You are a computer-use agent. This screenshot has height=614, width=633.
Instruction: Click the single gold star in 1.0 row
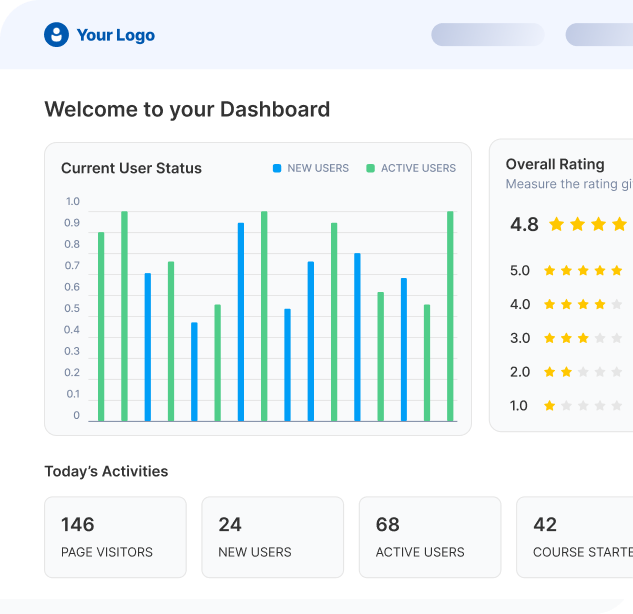point(549,406)
